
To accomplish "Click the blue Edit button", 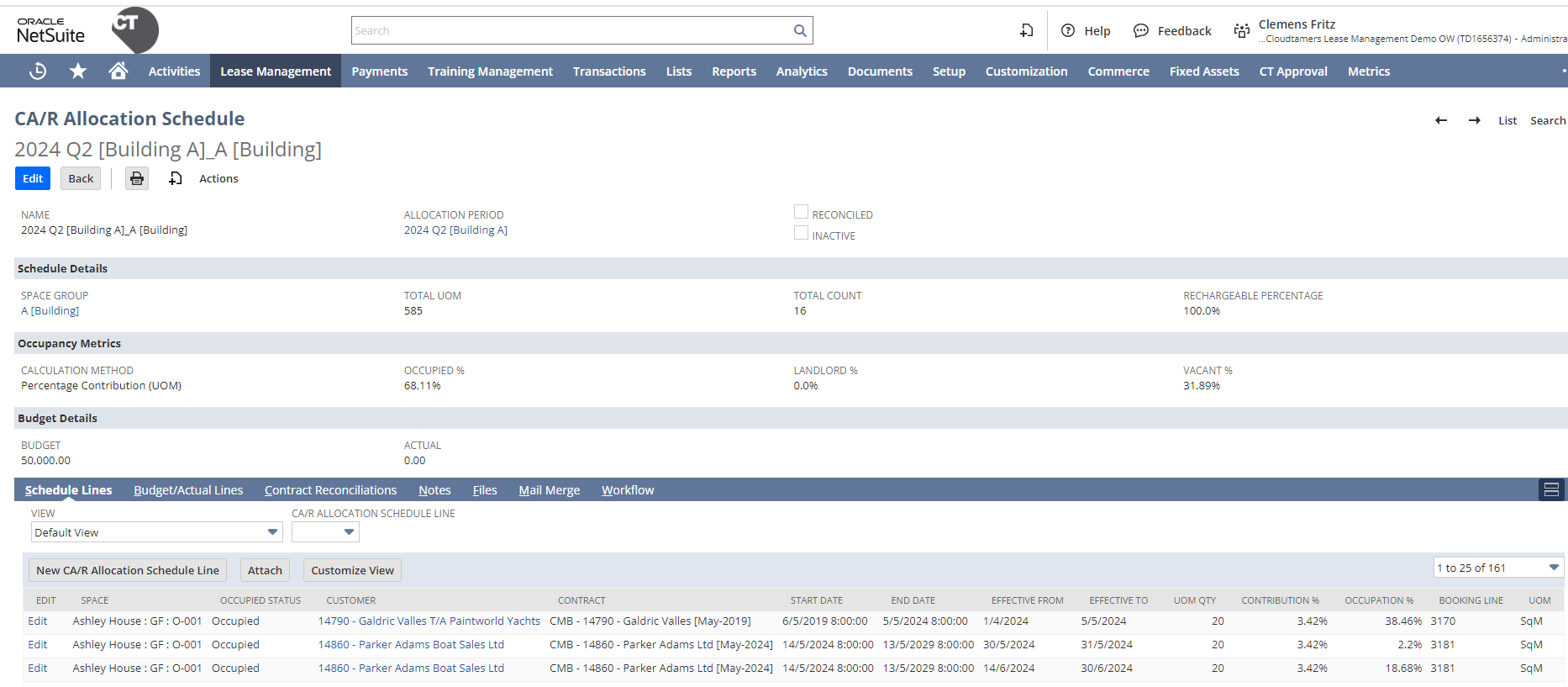I will (33, 178).
